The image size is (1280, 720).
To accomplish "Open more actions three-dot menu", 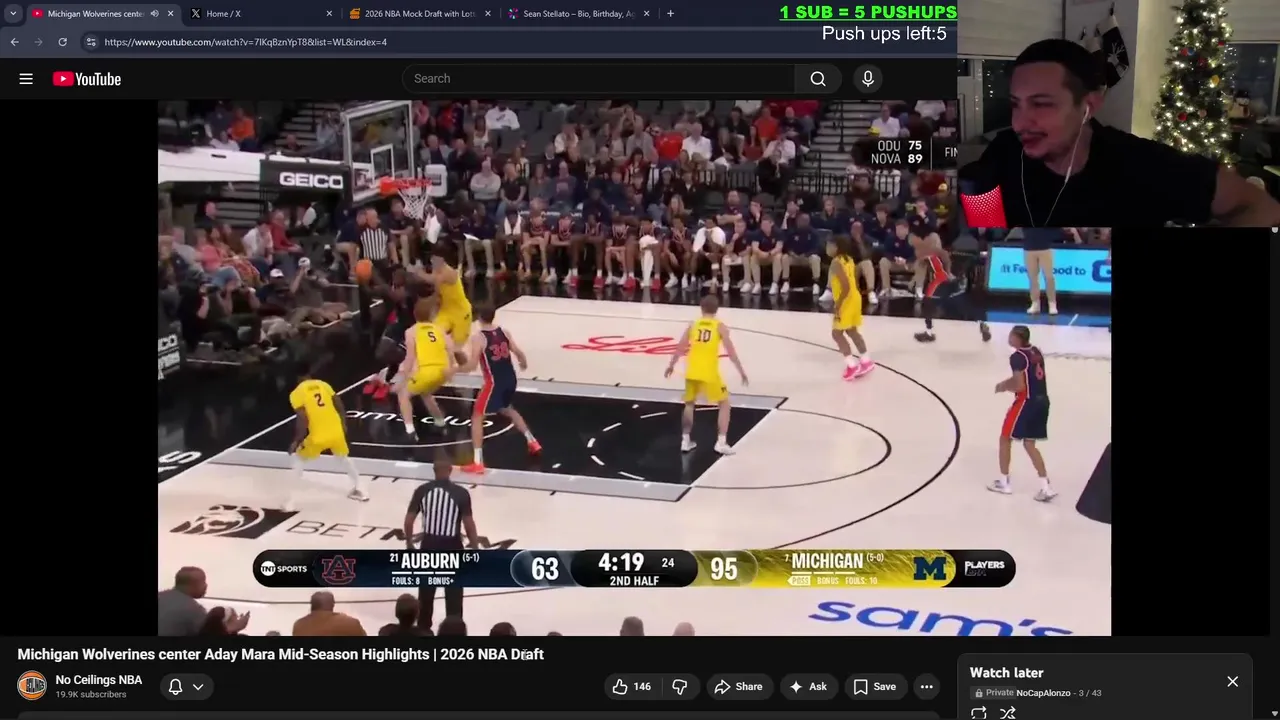I will [x=927, y=686].
